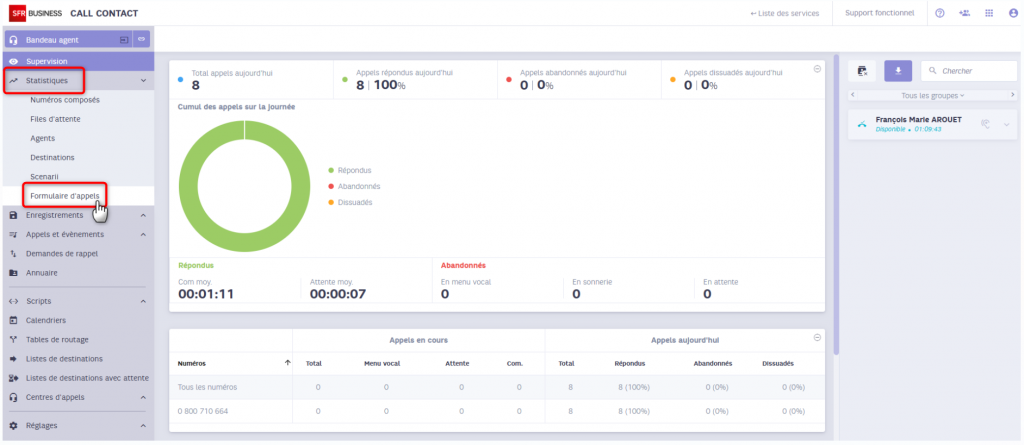Open Support fonctionnel link
1024x445 pixels.
coord(879,13)
